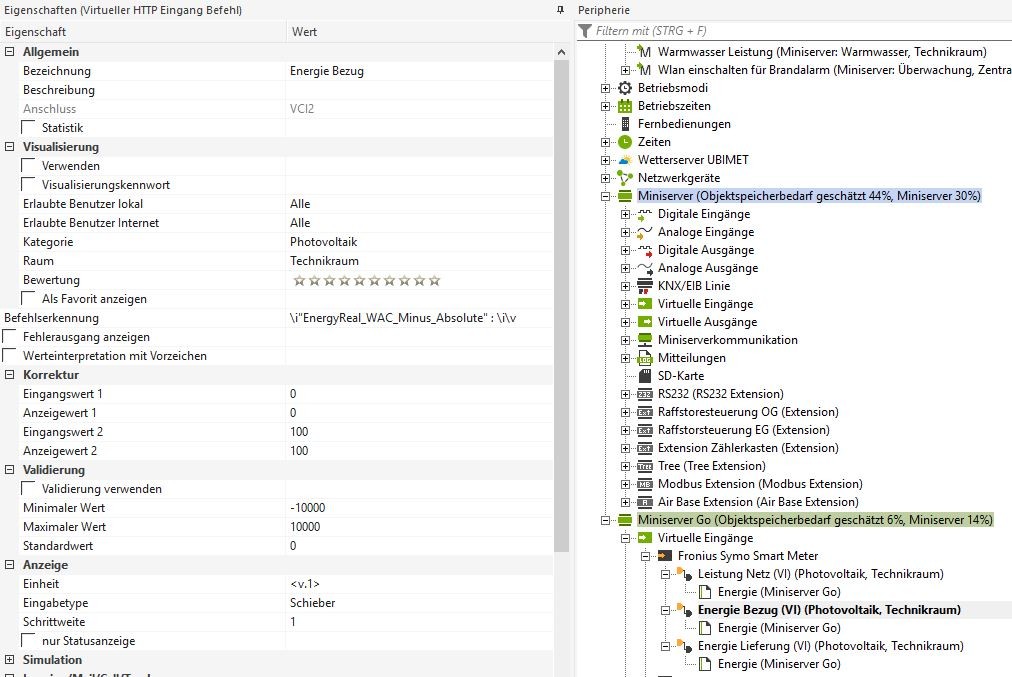Select Virtuelle Ausgänge in the tree

pos(707,322)
